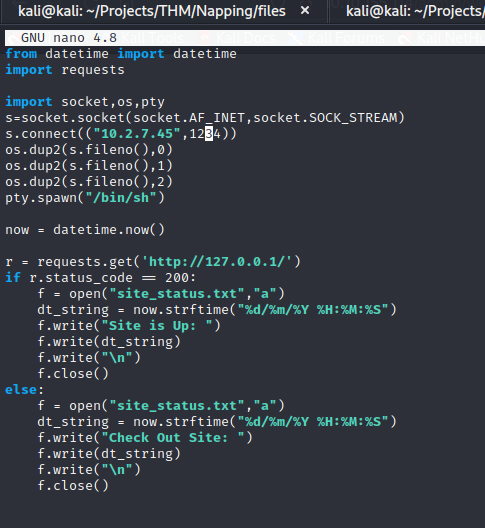Click the 'now = datetime.now()' line
Viewport: 485px width, 528px height.
click(85, 230)
